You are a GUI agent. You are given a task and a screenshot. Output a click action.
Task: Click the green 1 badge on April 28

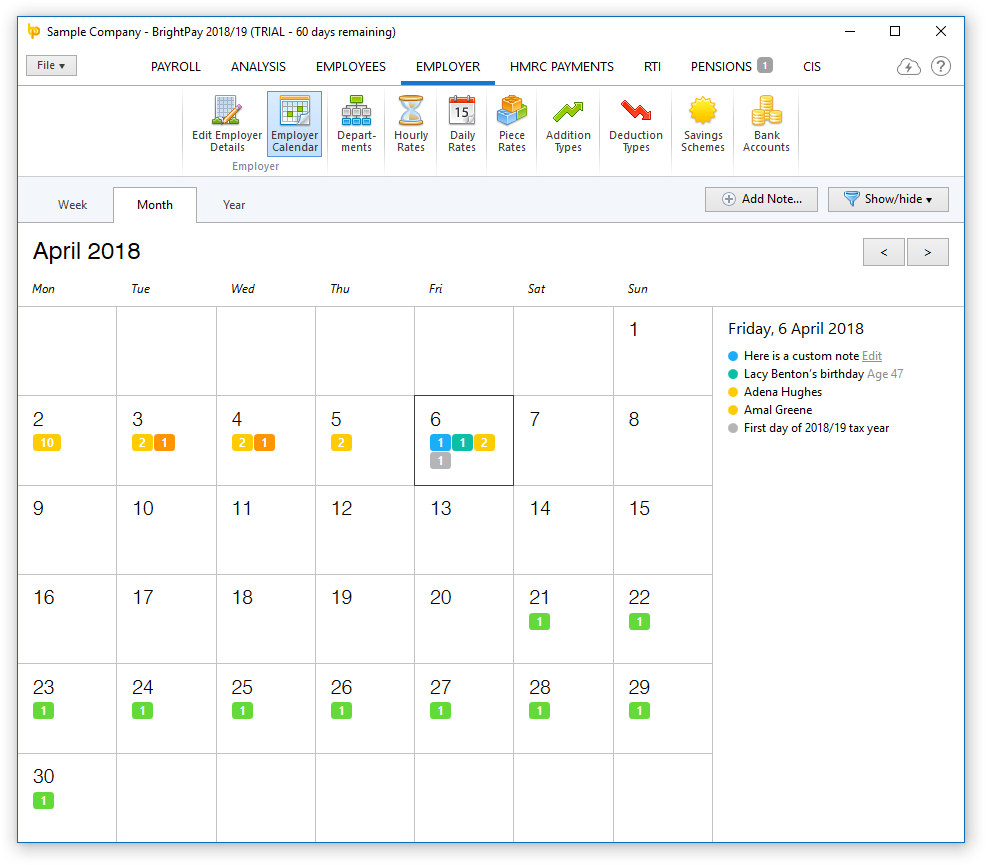[540, 711]
